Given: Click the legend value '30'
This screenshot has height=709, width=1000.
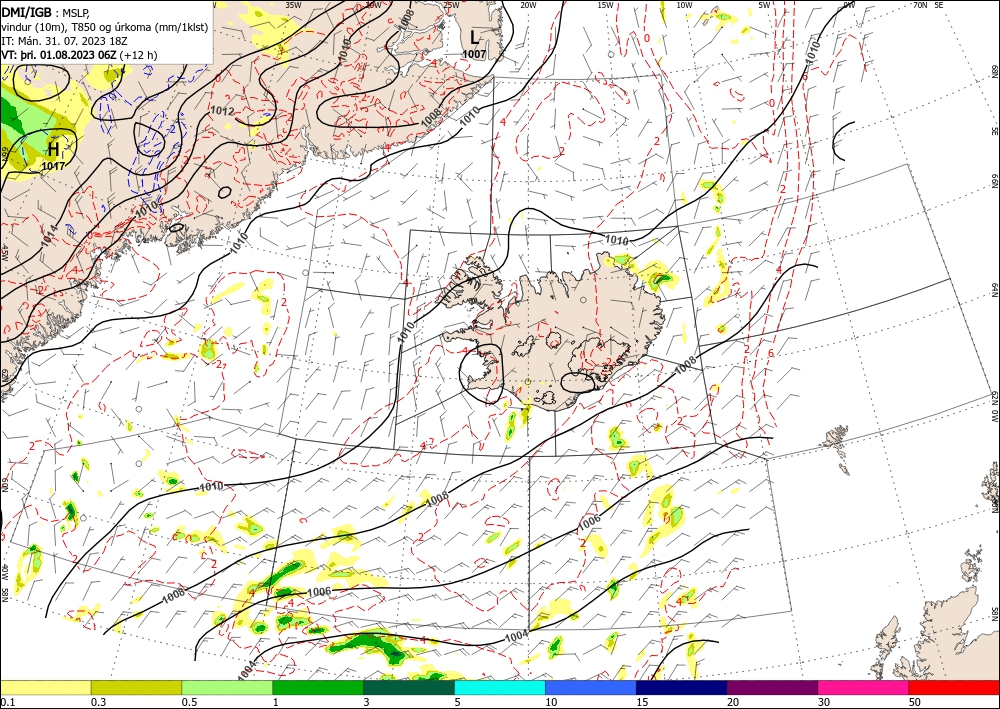Looking at the screenshot, I should (x=823, y=702).
